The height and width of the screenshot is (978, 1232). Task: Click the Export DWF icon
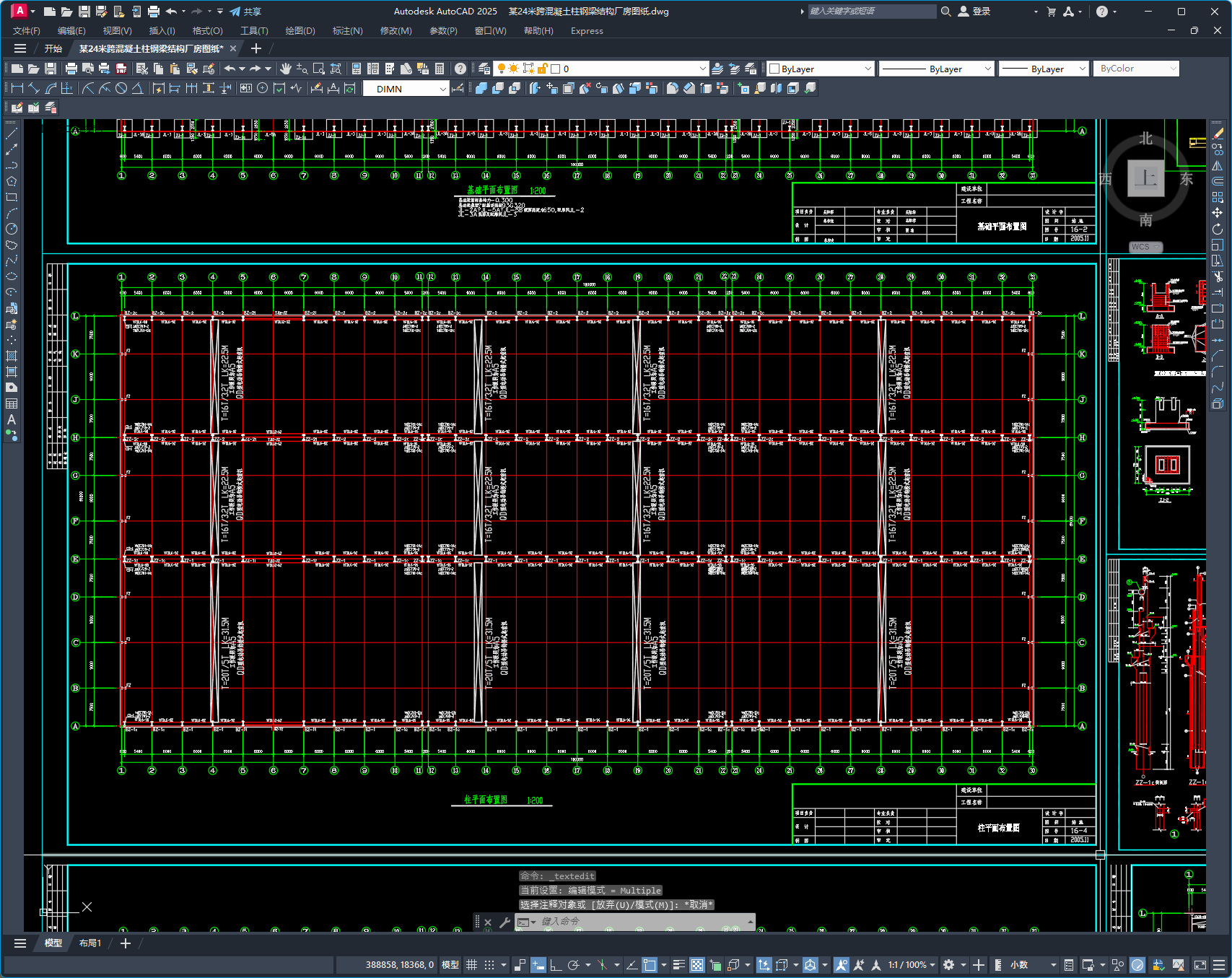[121, 69]
